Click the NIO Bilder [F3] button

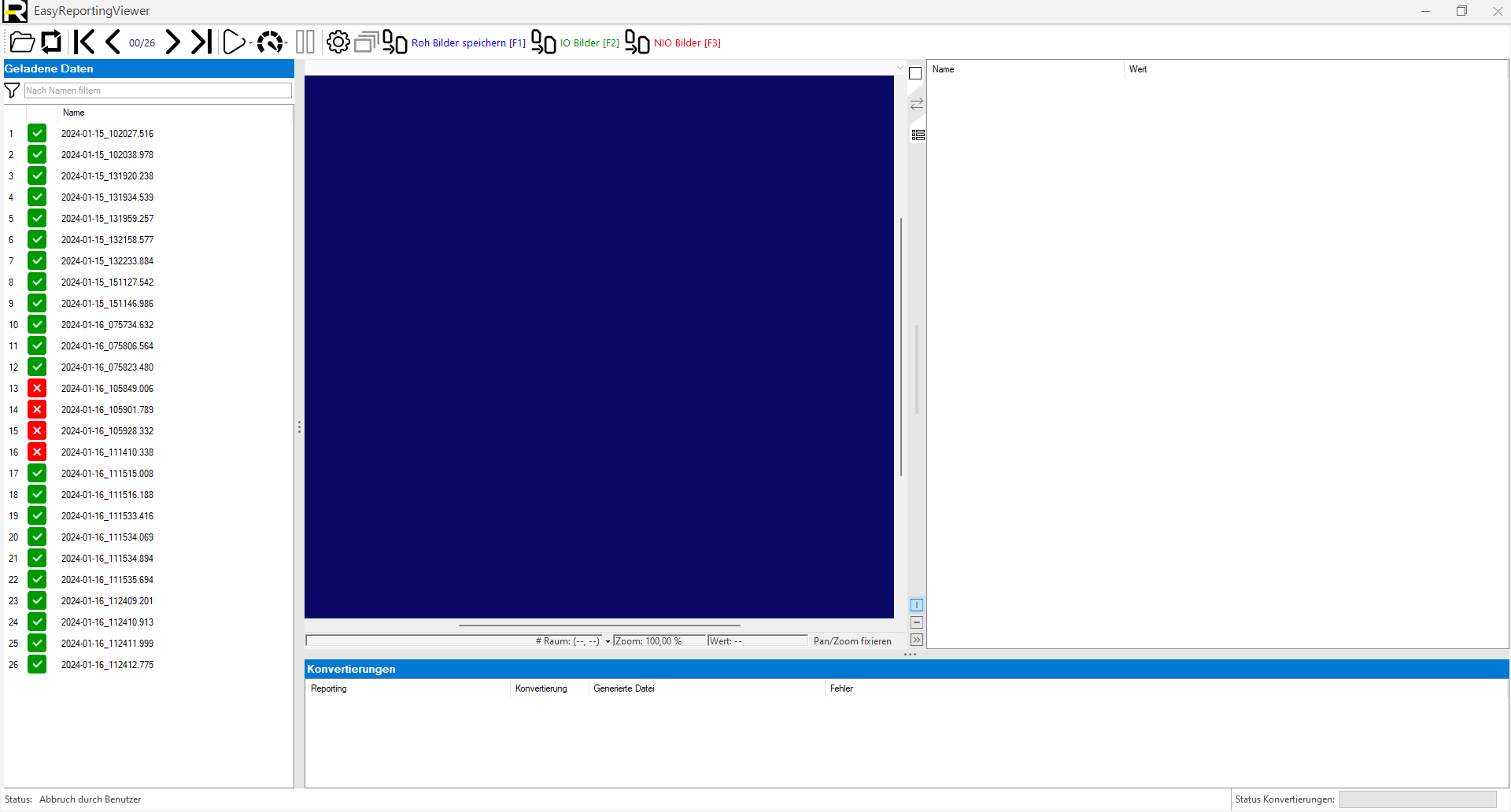point(686,43)
